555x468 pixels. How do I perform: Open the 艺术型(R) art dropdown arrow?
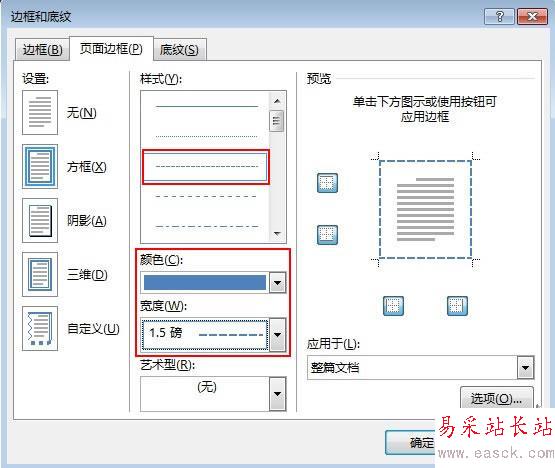point(278,394)
